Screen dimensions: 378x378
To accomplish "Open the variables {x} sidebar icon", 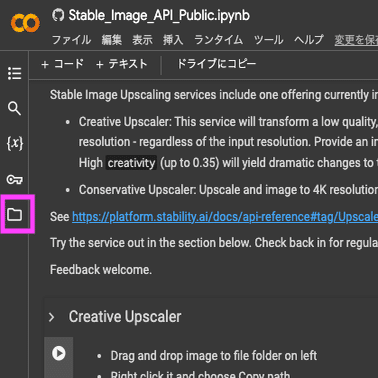I will [x=15, y=143].
